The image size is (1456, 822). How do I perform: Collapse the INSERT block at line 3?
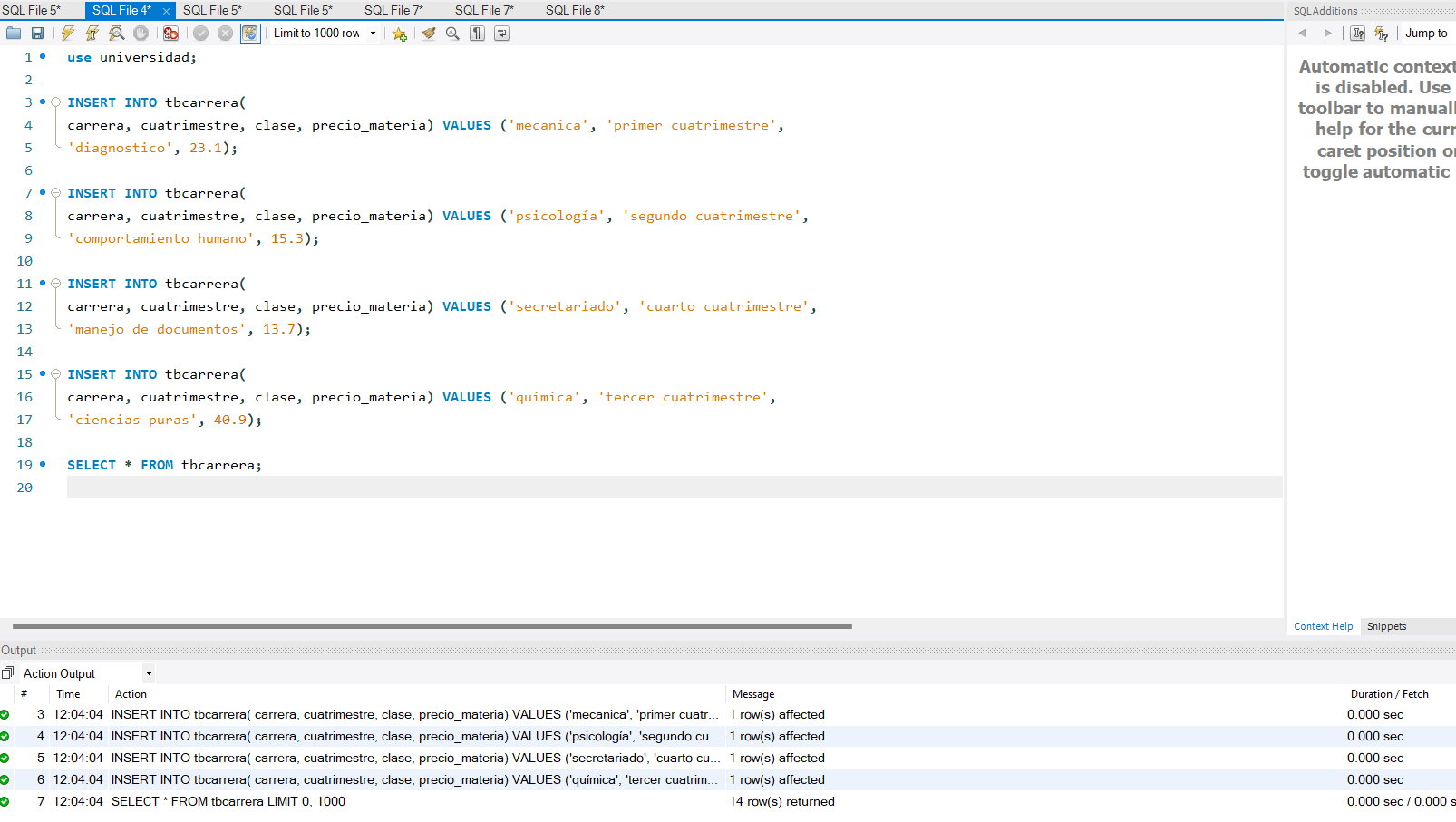tap(56, 102)
